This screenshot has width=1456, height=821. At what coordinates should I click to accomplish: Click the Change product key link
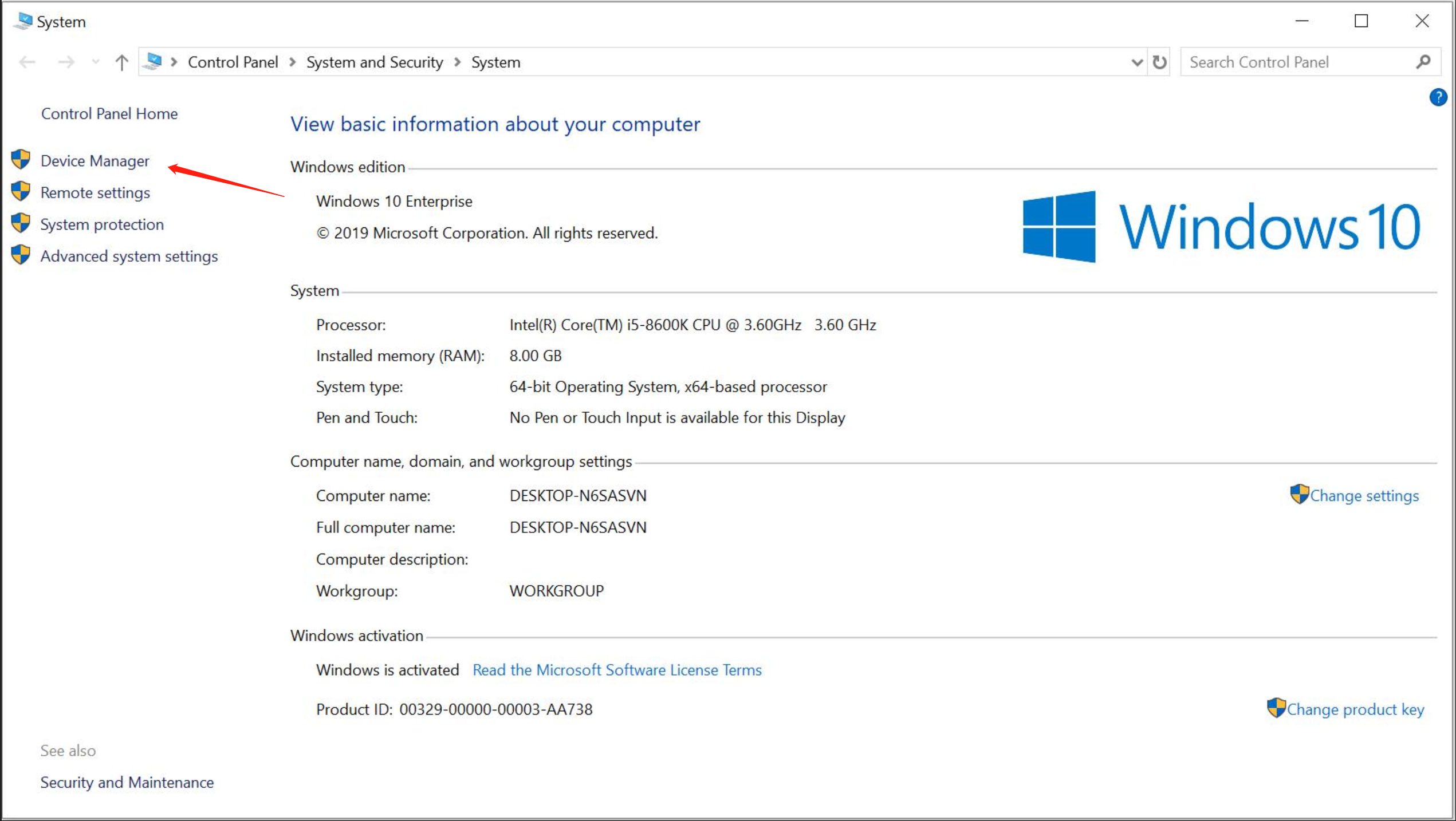pos(1355,709)
